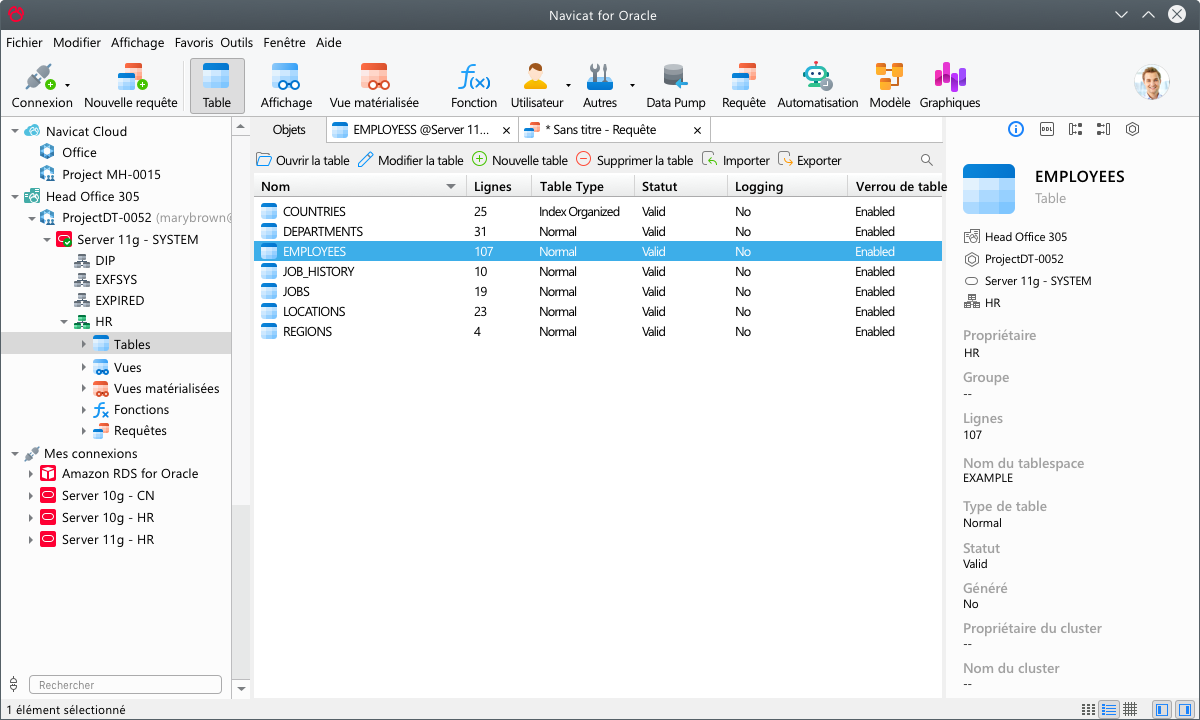Image resolution: width=1200 pixels, height=720 pixels.
Task: Select the JOB_HISTORY table row
Action: [x=598, y=271]
